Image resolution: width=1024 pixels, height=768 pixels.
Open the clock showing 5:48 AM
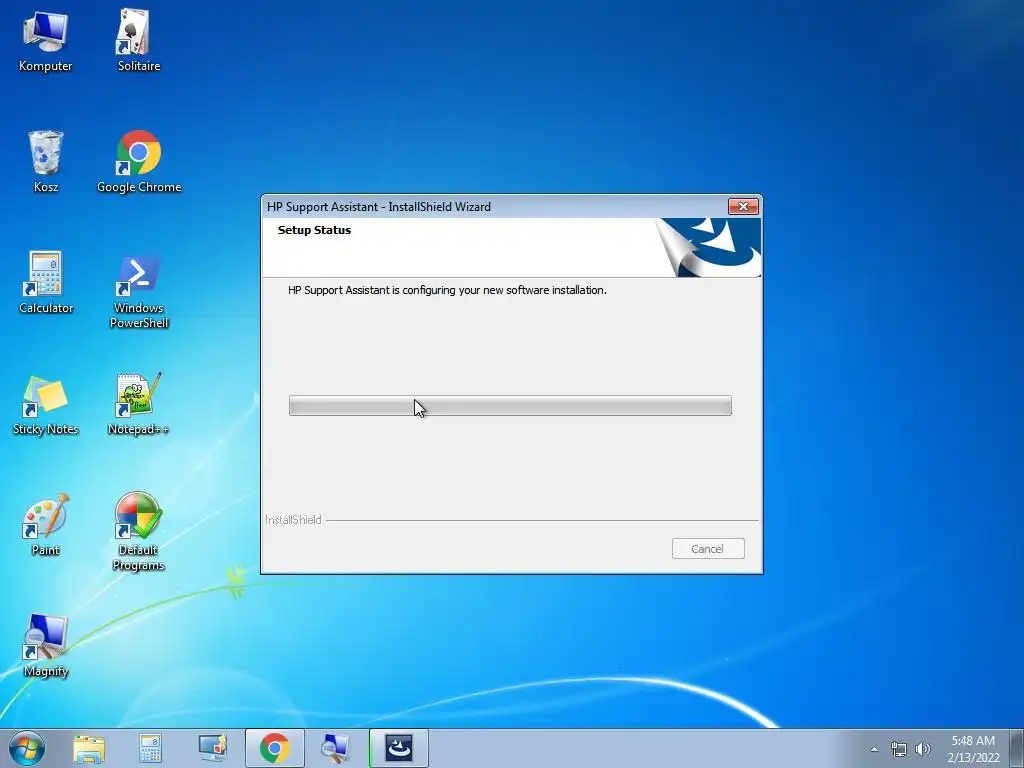point(973,749)
